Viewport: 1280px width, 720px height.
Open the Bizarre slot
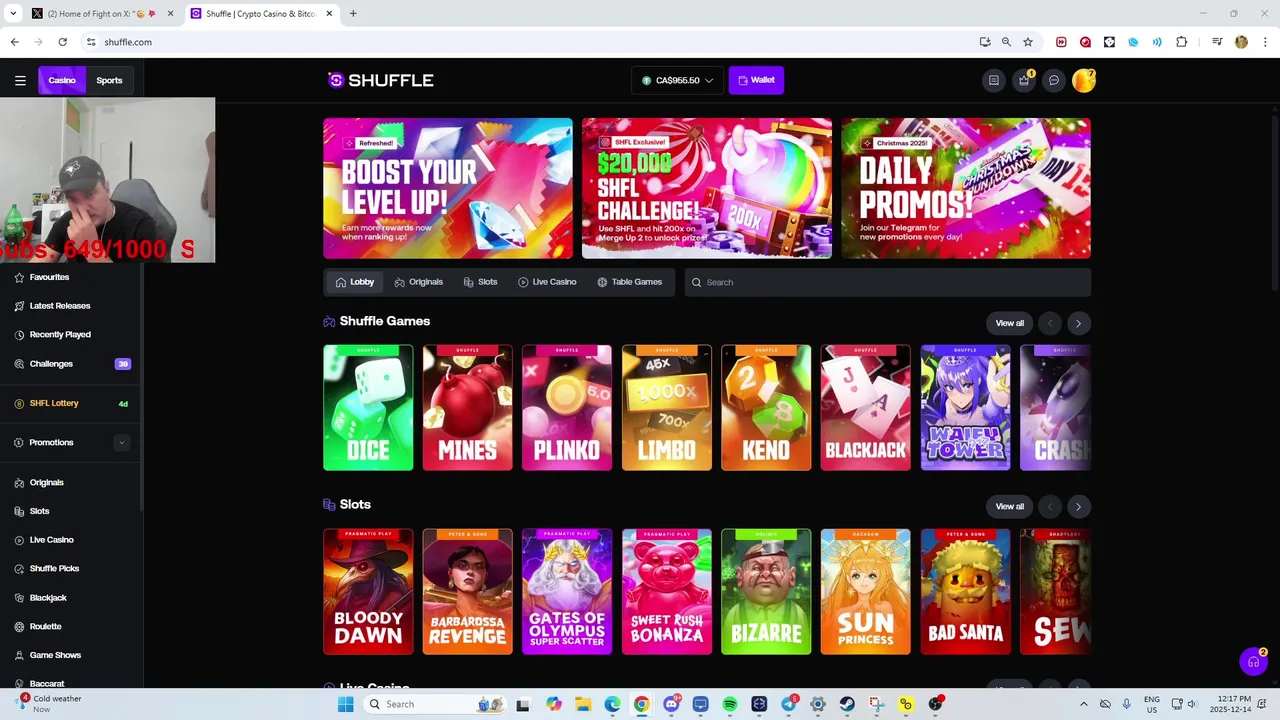766,592
